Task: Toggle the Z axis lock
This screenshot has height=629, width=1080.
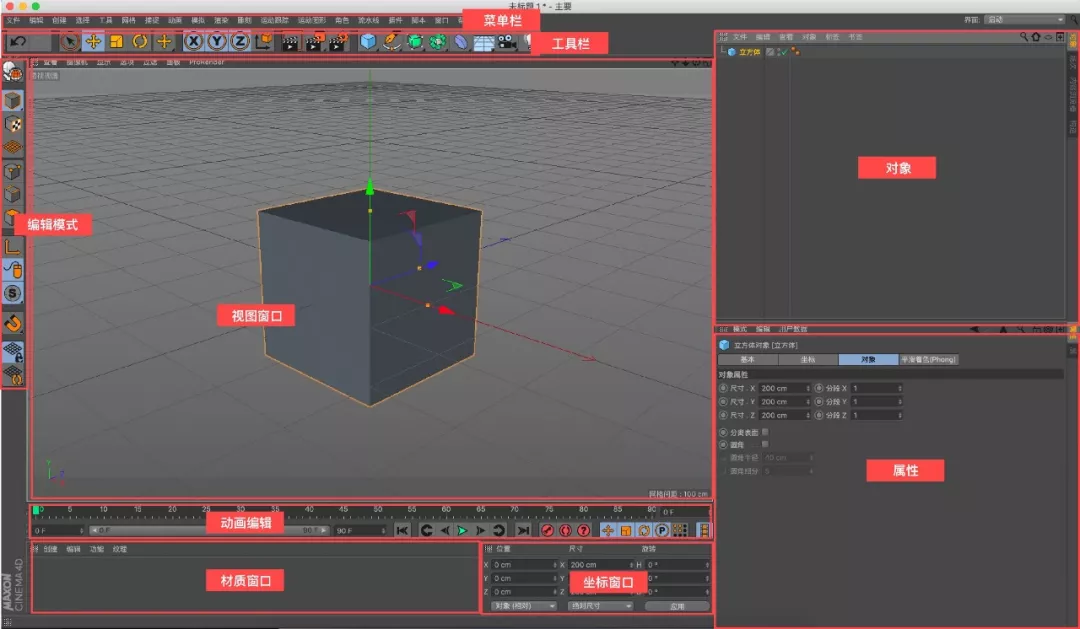Action: (x=240, y=42)
